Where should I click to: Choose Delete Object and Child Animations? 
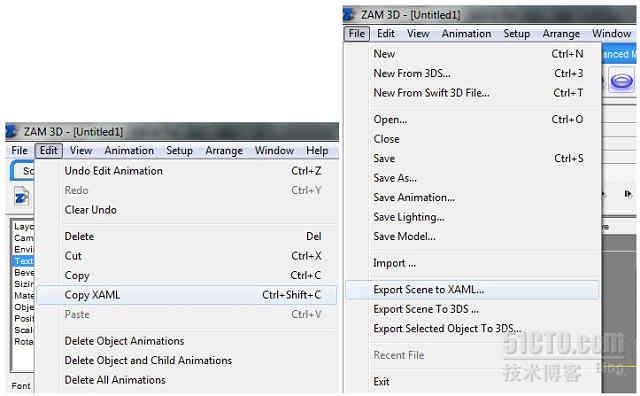[187, 360]
